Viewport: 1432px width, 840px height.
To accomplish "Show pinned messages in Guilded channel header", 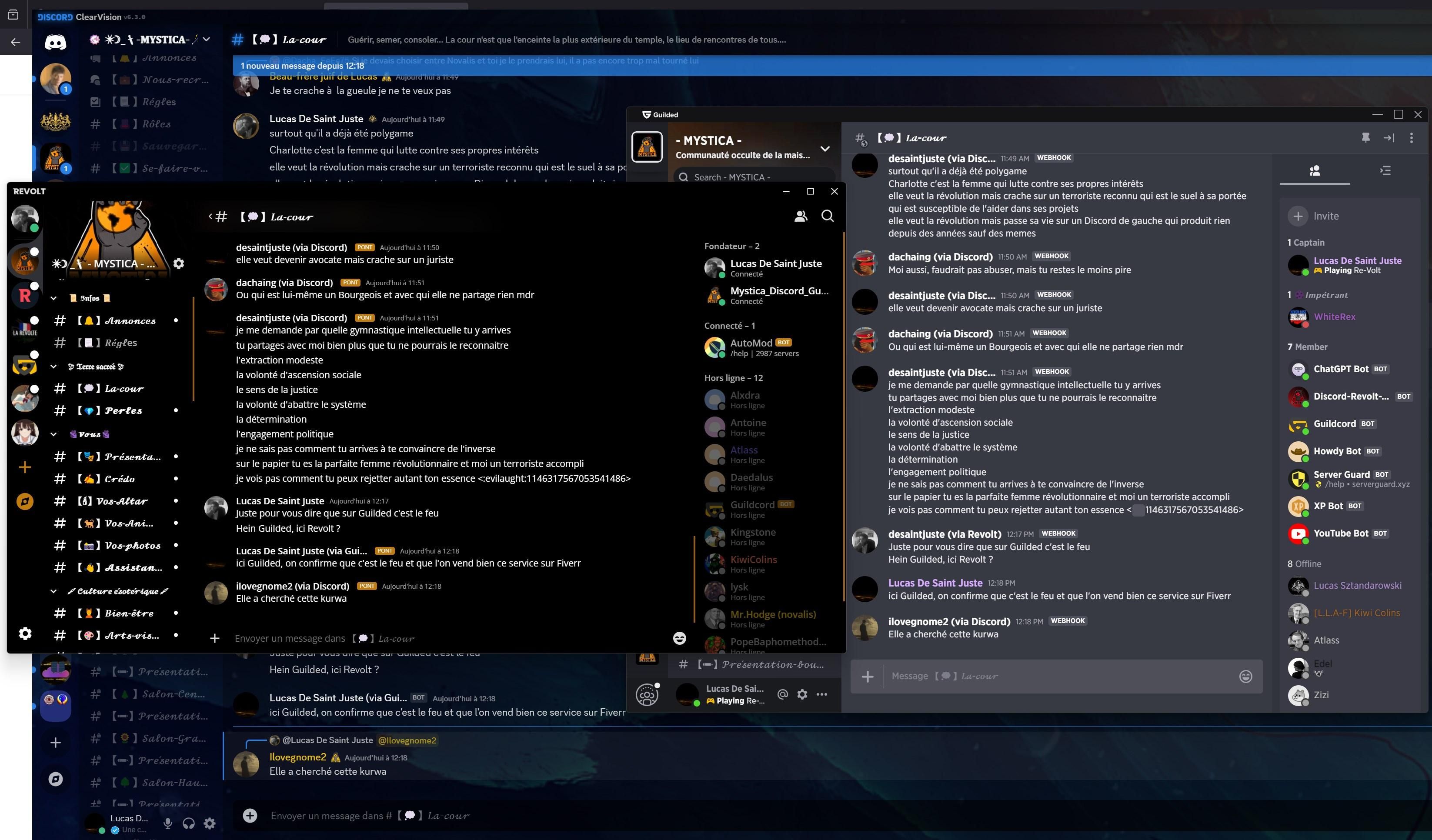I will [x=1366, y=137].
